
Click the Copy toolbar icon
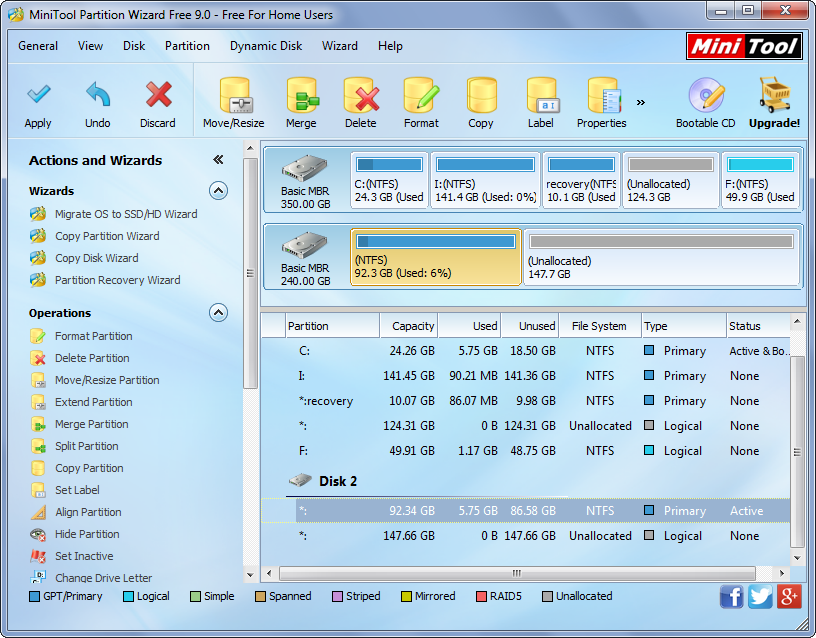coord(481,95)
